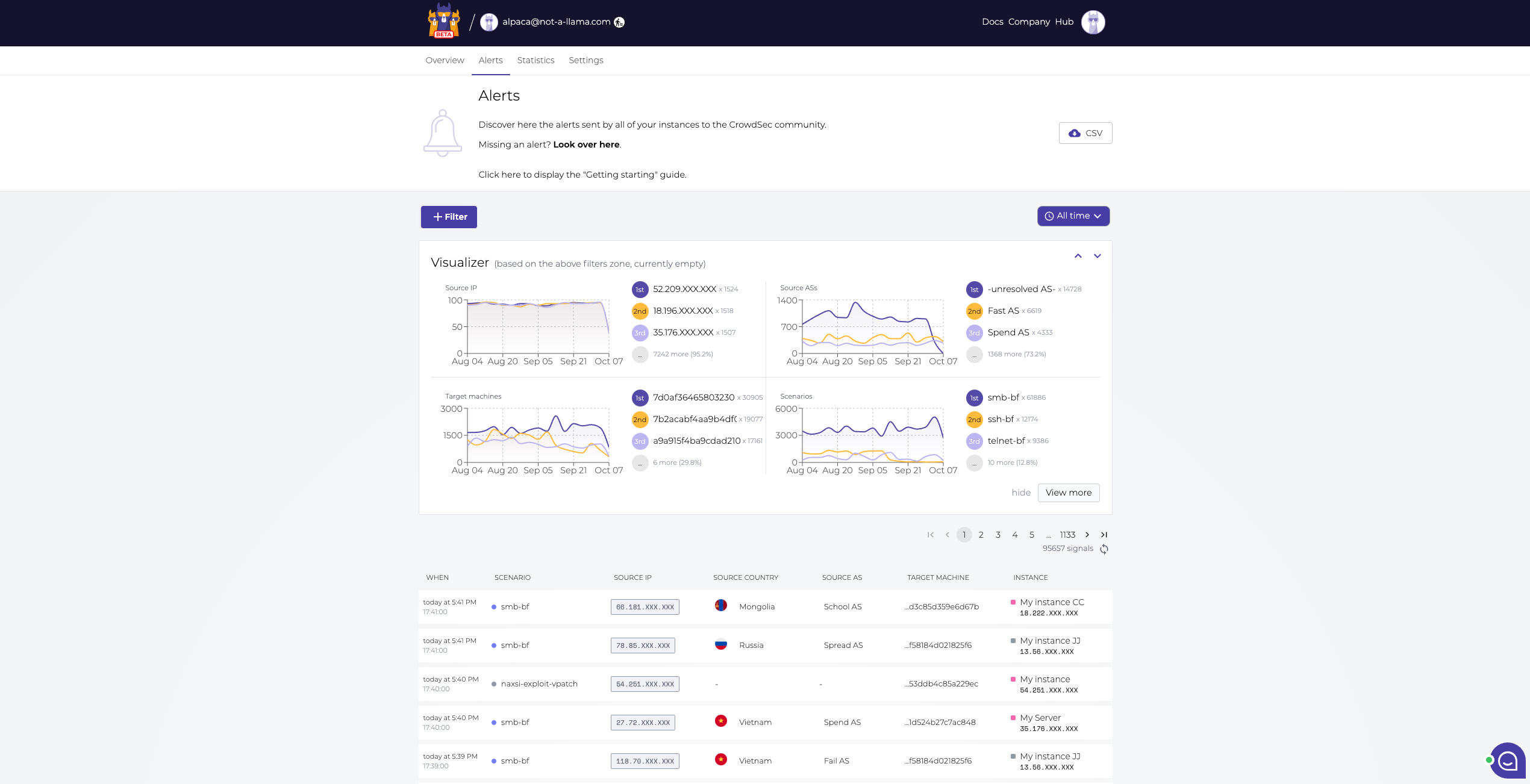Click the 2nd badge for 7b2acabf4aa9b4df
1530x784 pixels.
(x=640, y=420)
